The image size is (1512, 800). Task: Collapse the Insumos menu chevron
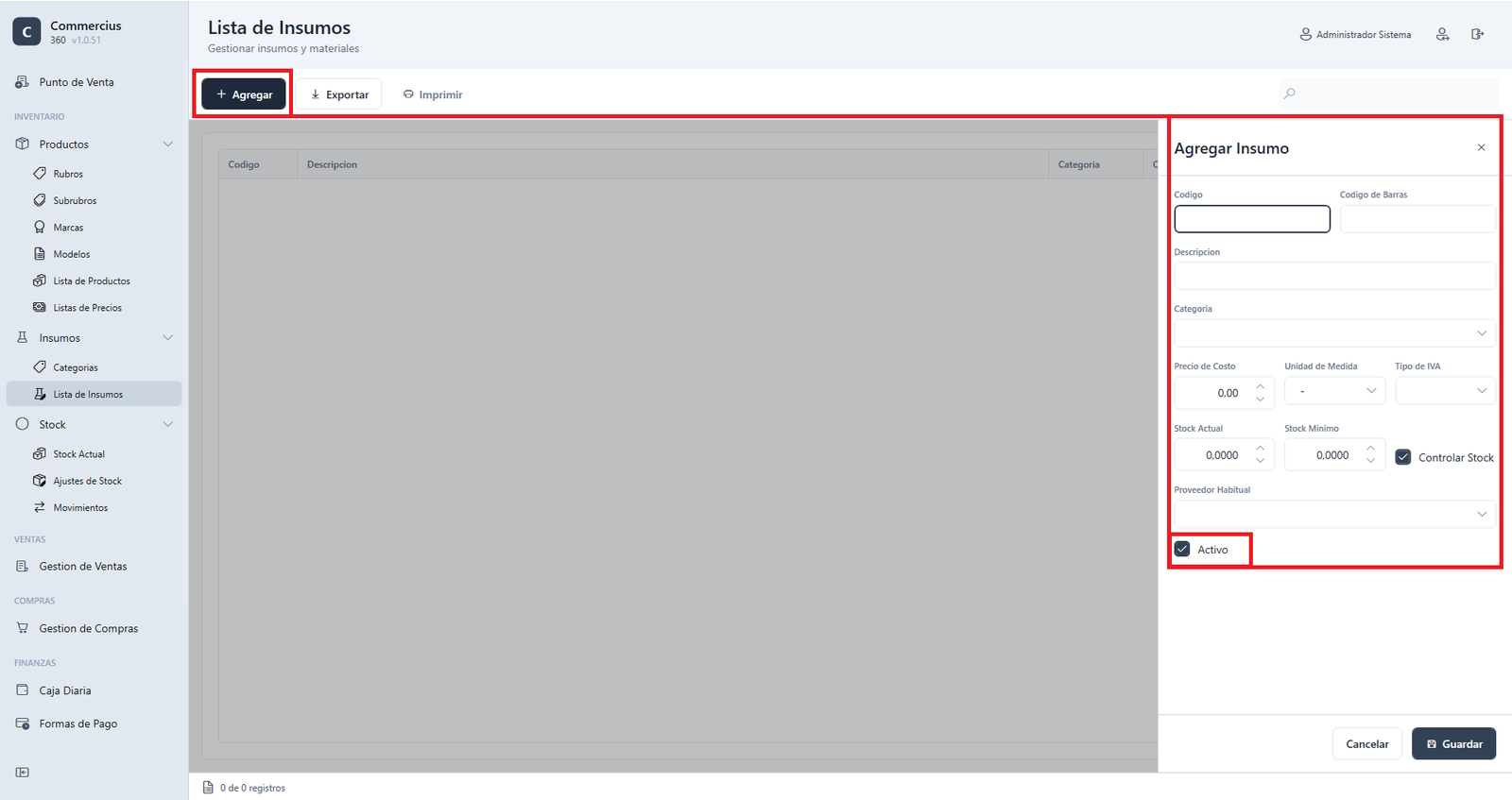point(168,338)
